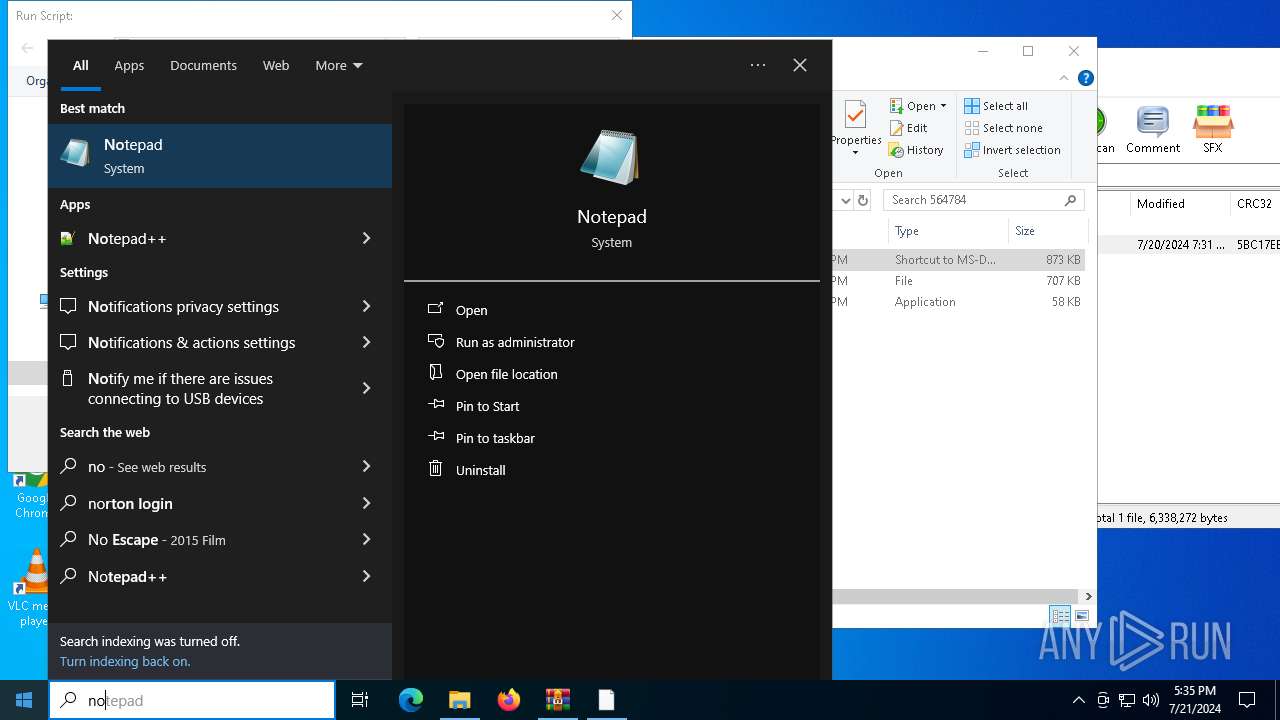Switch Explorer to the large icons view
The height and width of the screenshot is (720, 1280).
point(1081,616)
